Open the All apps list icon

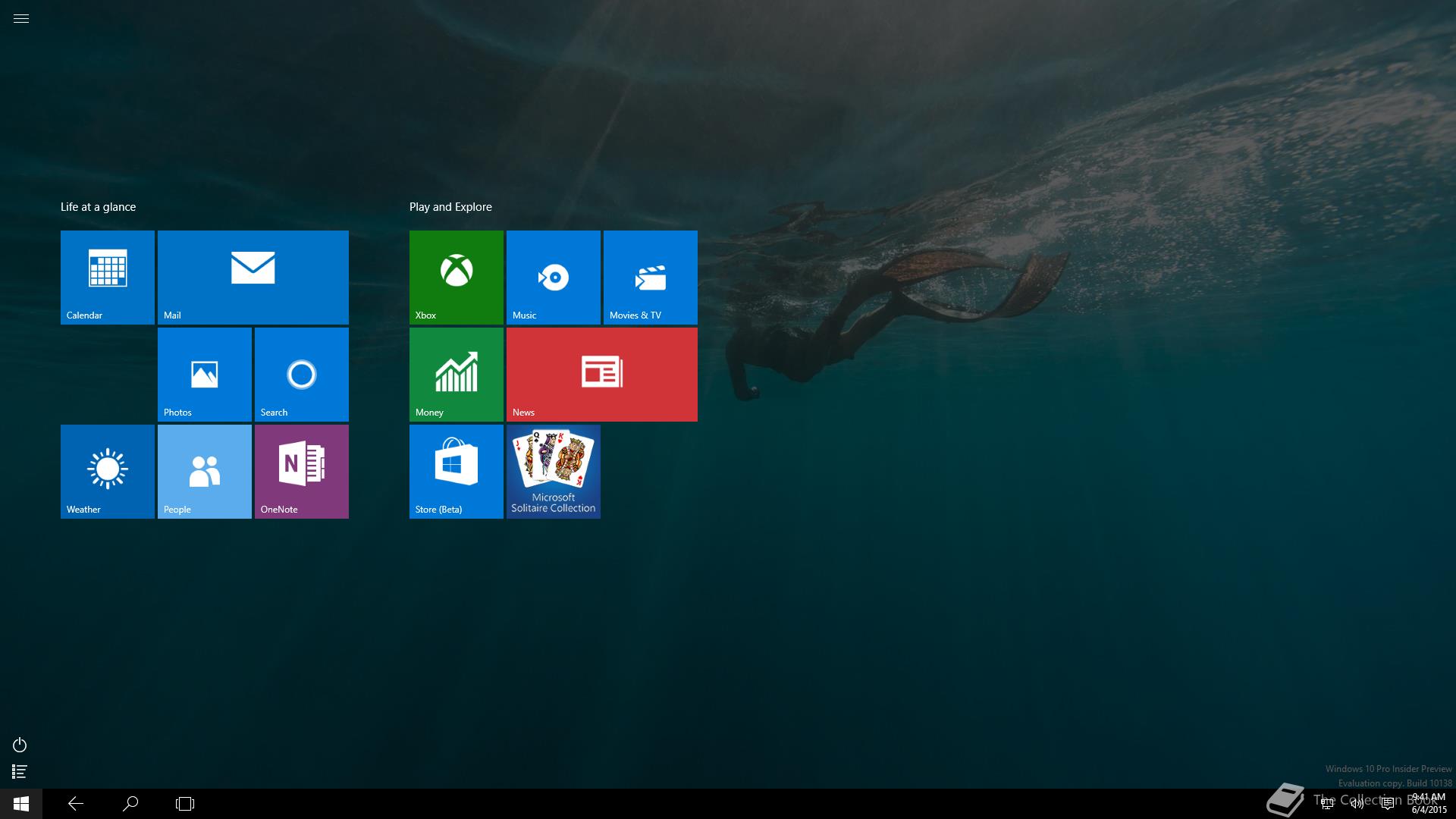(x=20, y=772)
